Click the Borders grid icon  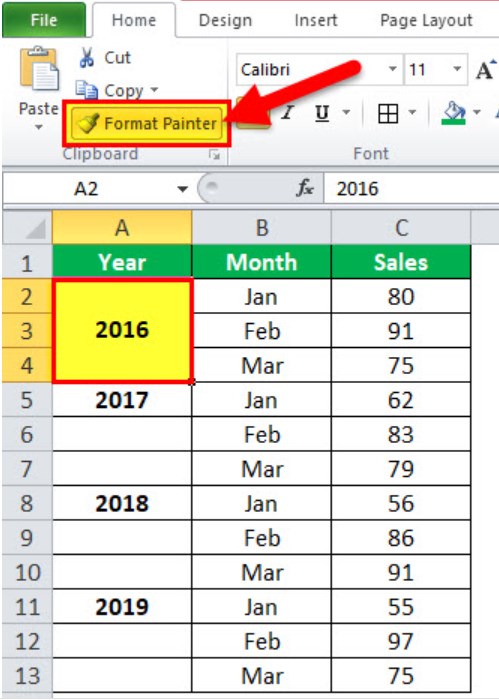(x=388, y=113)
